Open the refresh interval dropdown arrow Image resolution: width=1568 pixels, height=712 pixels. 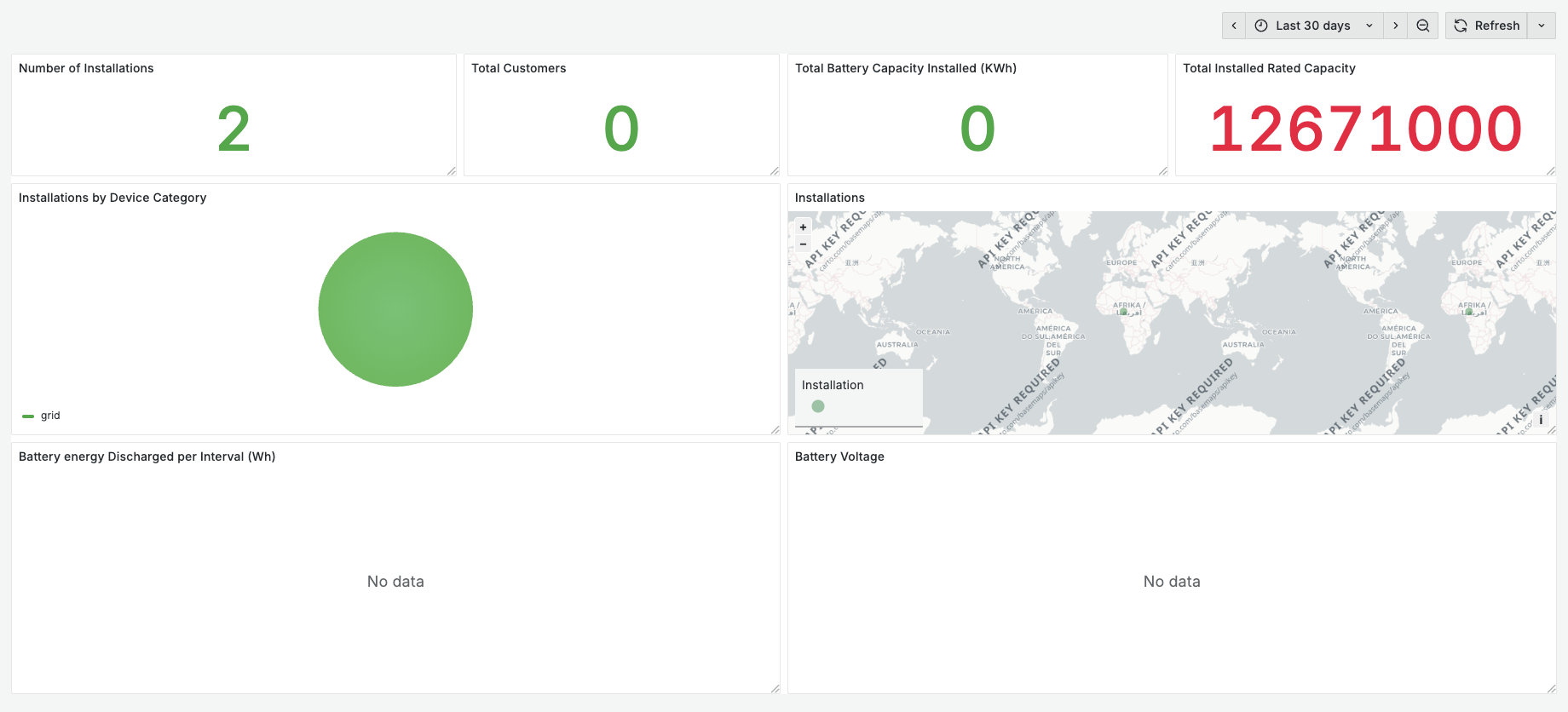(1542, 26)
